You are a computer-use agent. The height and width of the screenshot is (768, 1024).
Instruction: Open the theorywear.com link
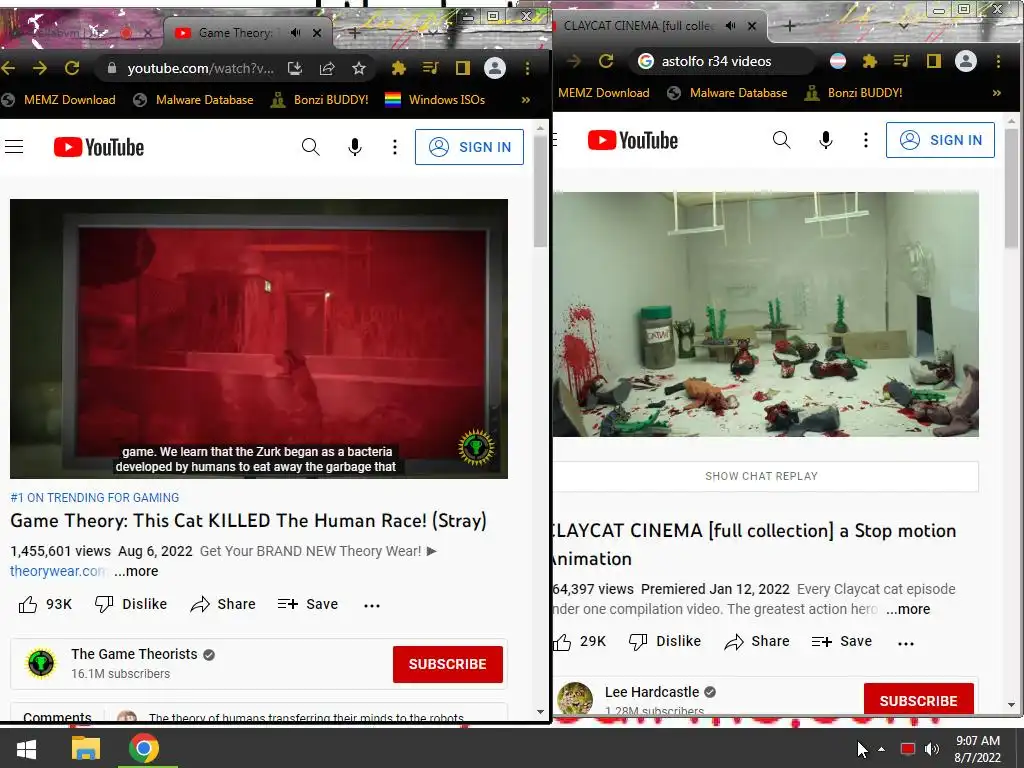click(57, 571)
